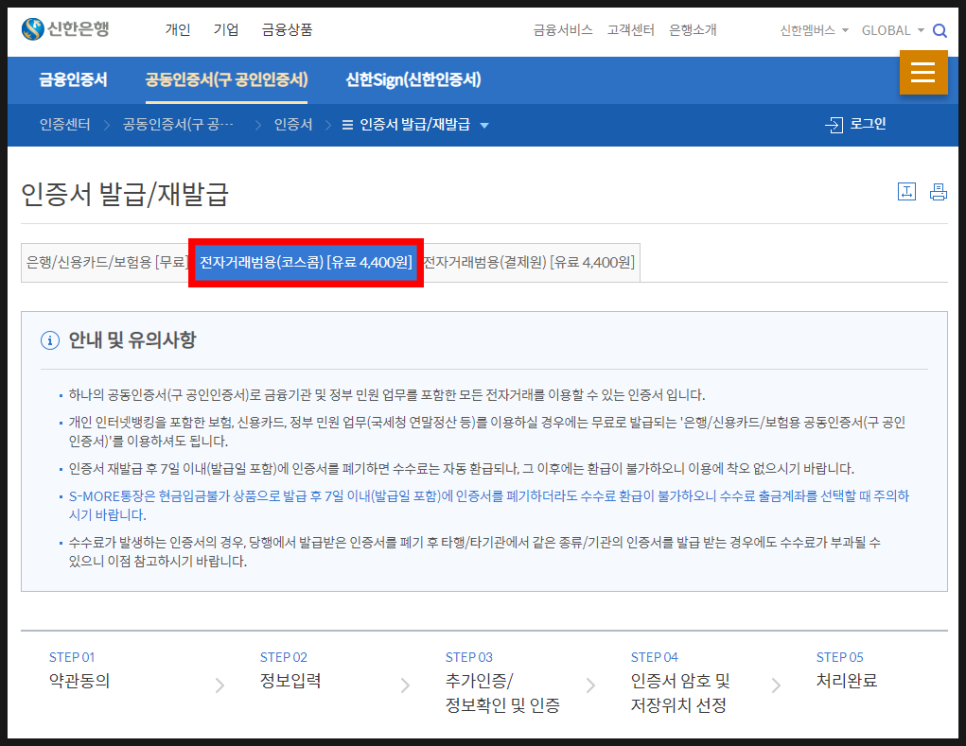The image size is (966, 746).
Task: Click the 로그인 arrow icon
Action: 832,124
